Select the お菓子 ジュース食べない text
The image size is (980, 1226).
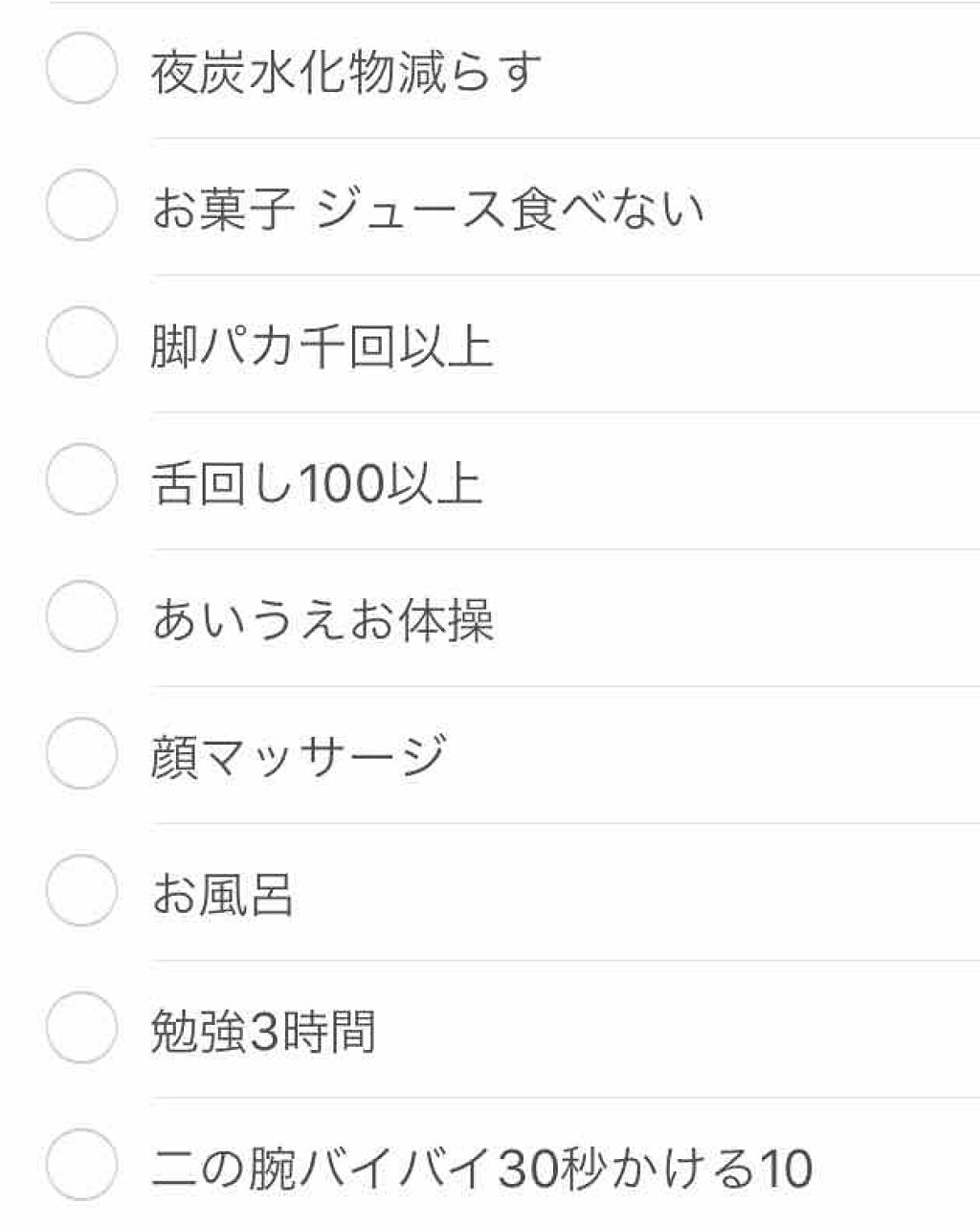point(431,209)
